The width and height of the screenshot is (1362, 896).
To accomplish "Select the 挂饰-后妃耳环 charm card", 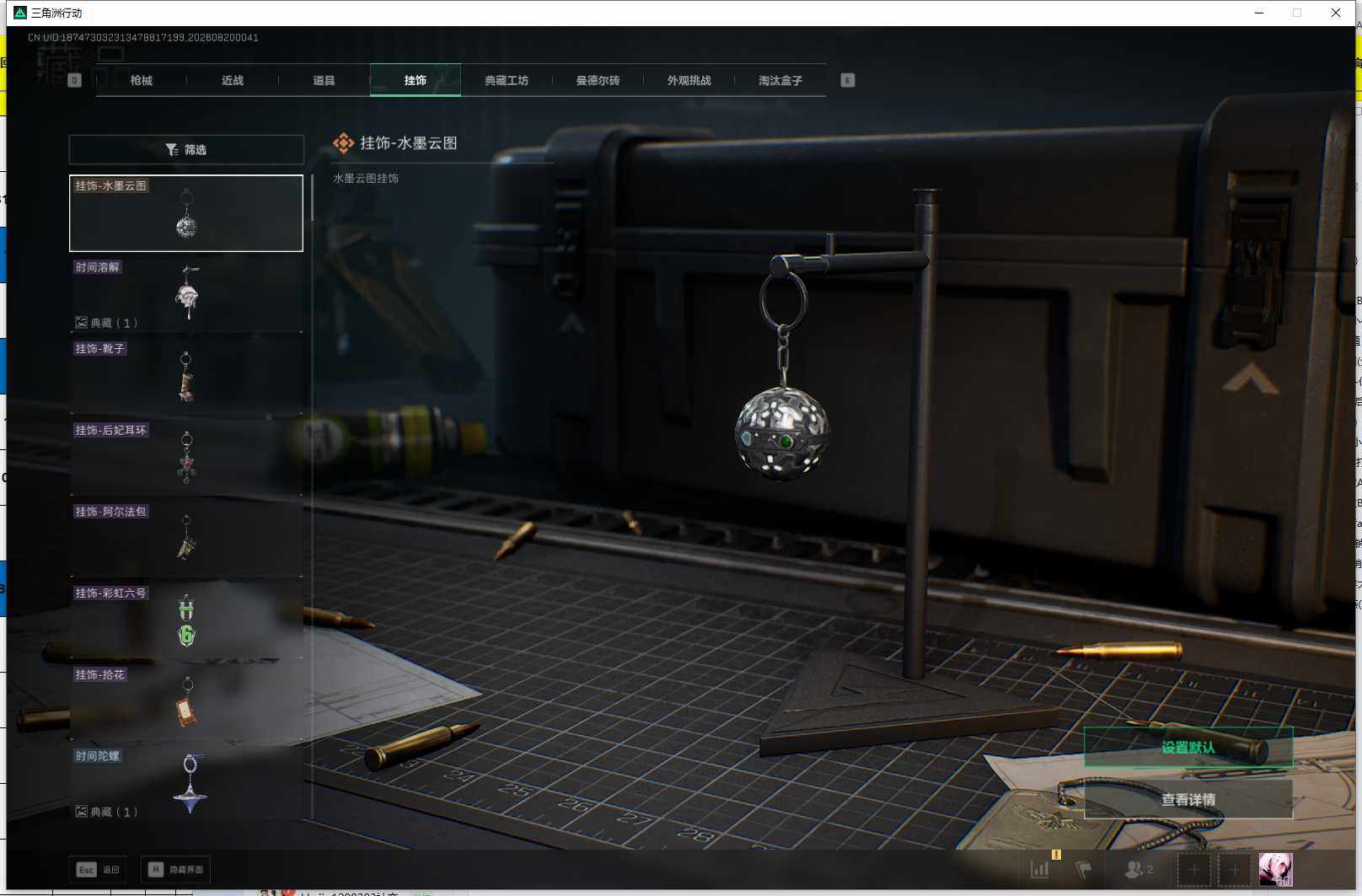I will (x=186, y=458).
